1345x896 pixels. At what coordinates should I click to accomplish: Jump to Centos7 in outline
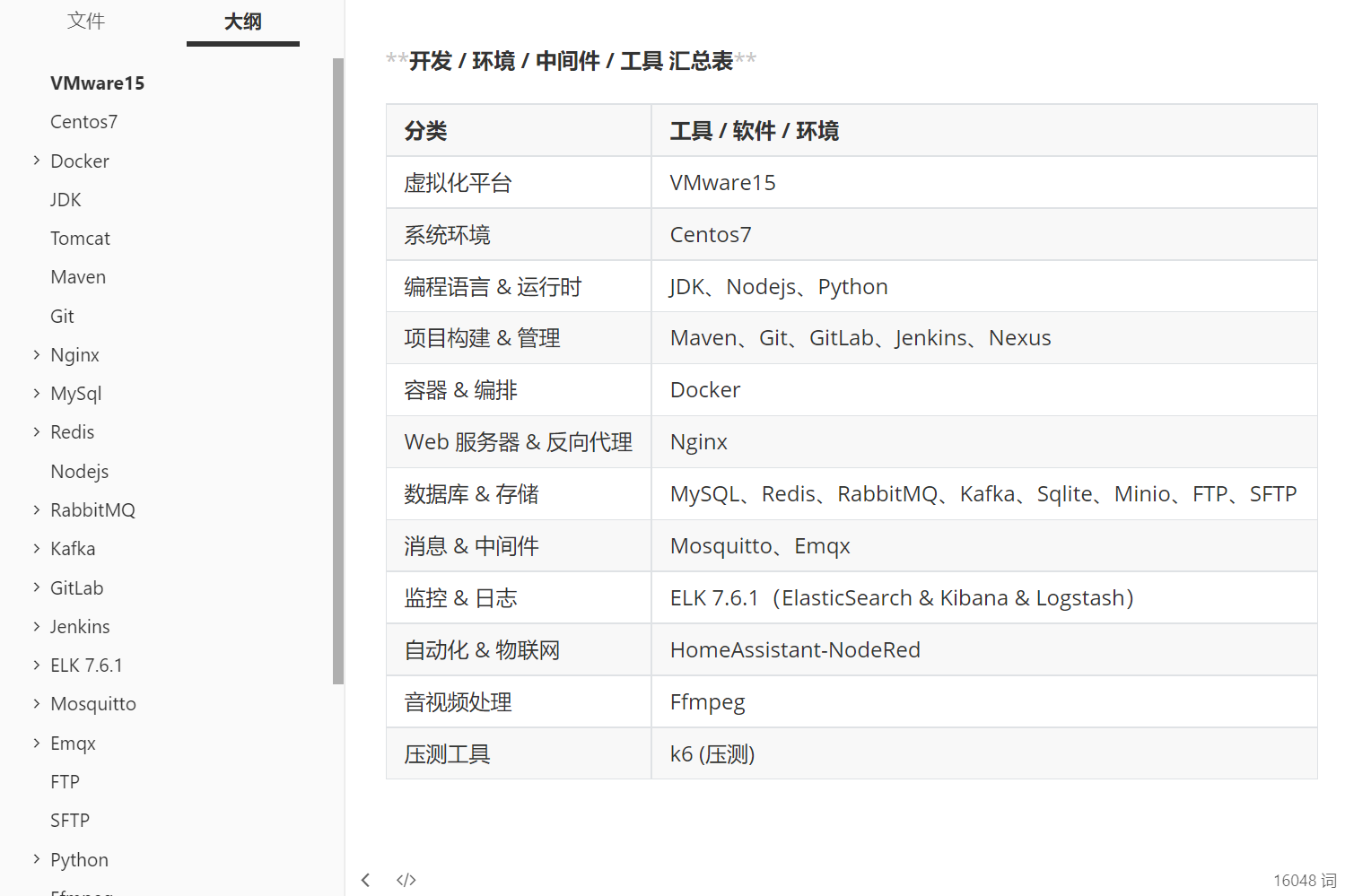[83, 122]
